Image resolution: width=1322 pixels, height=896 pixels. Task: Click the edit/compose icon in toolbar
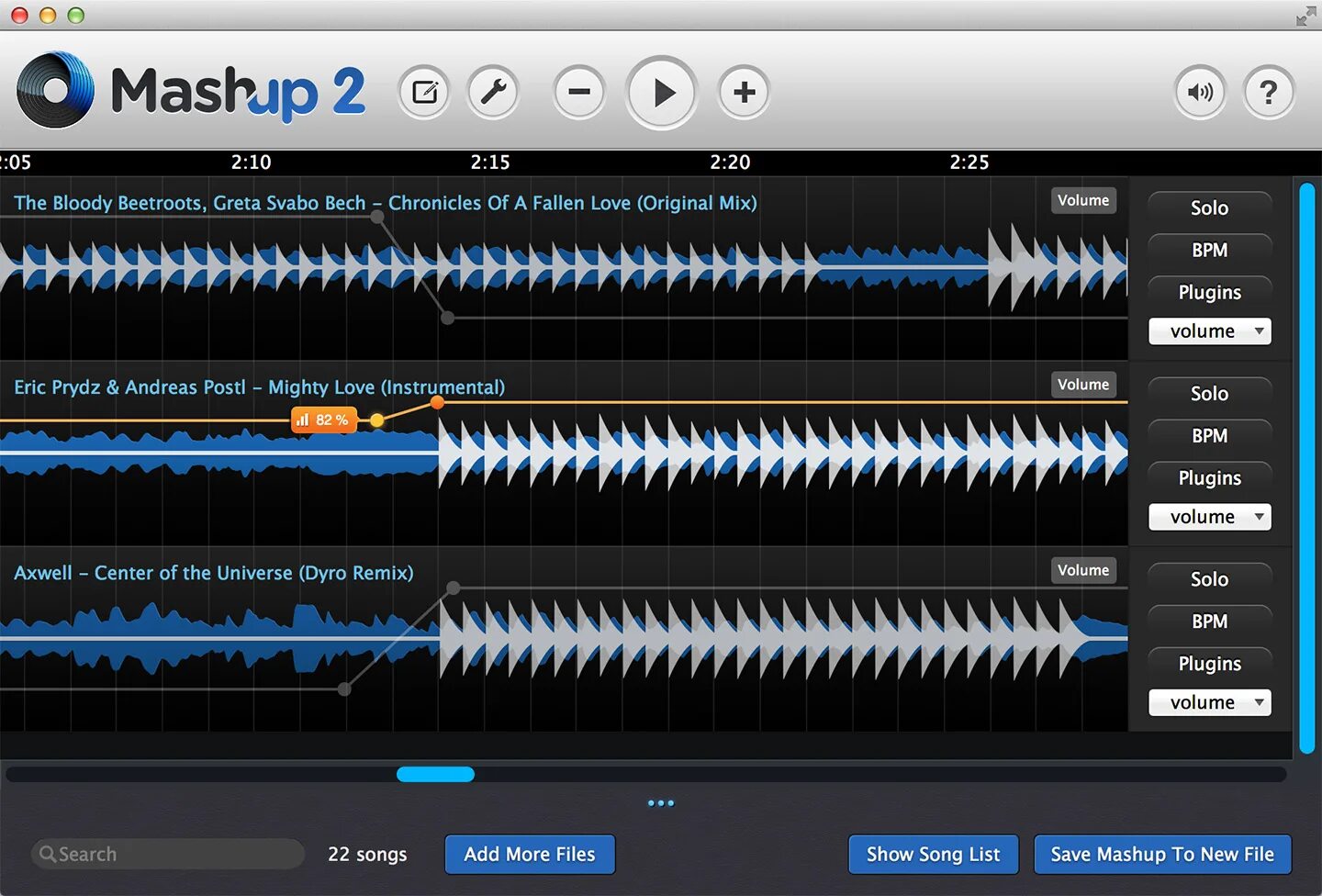click(424, 92)
